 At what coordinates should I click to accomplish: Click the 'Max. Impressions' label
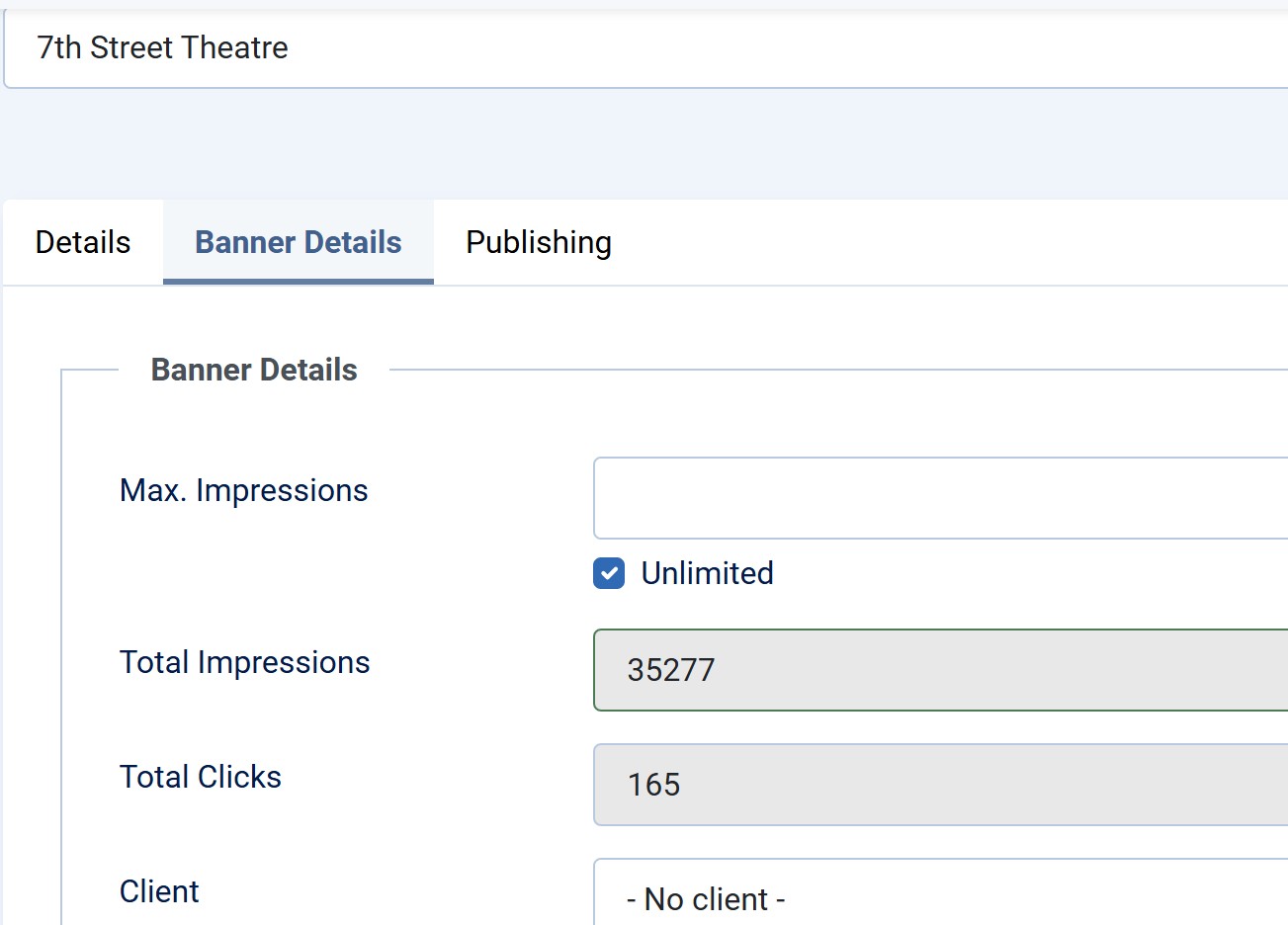pyautogui.click(x=243, y=490)
